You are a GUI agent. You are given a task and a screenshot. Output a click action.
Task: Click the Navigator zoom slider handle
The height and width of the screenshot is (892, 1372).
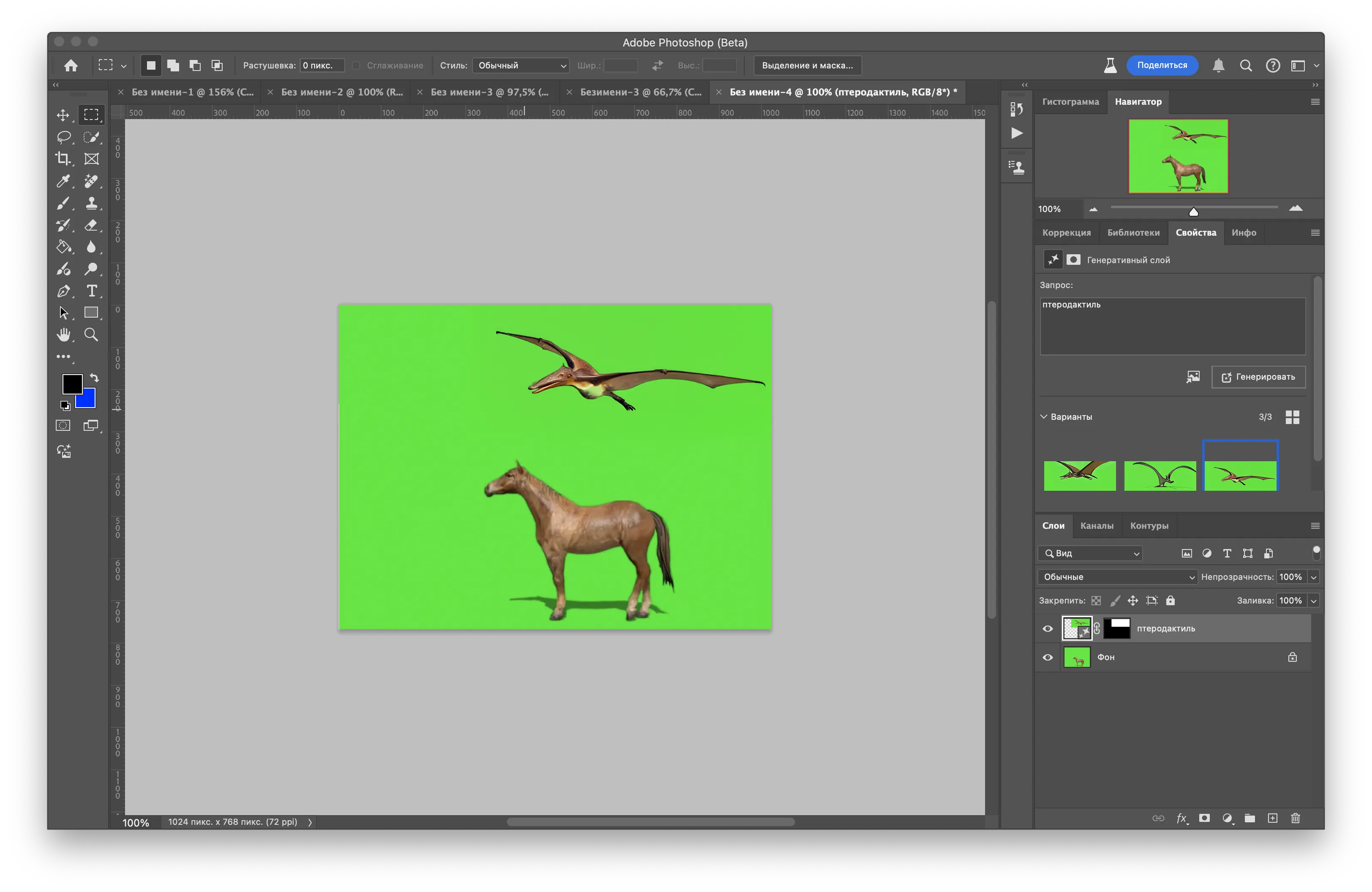coord(1193,212)
